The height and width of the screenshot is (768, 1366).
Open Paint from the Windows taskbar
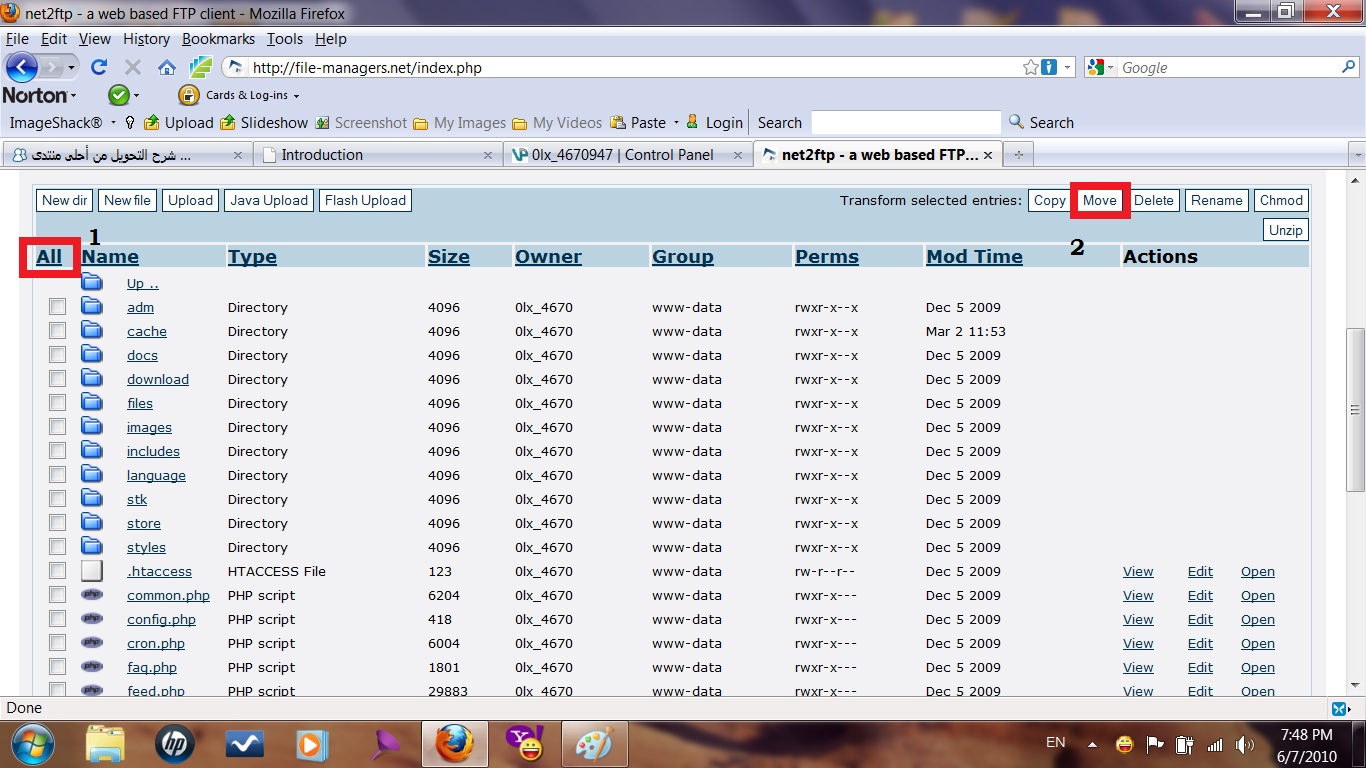tap(594, 744)
